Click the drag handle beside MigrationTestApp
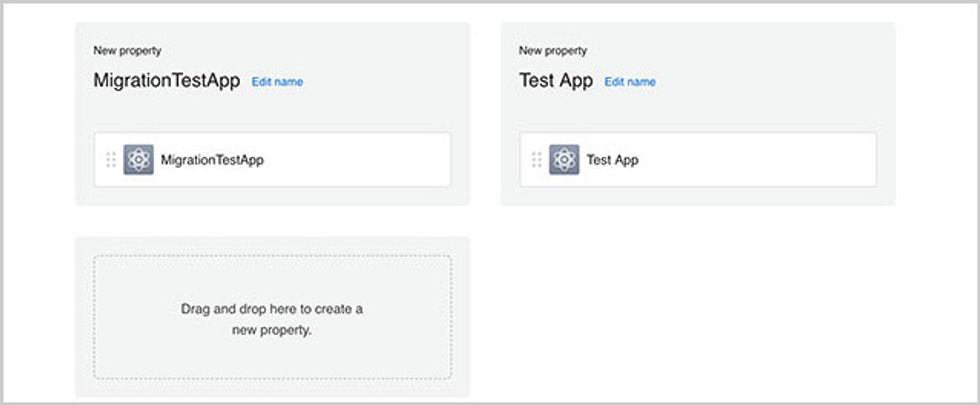Image resolution: width=980 pixels, height=405 pixels. click(x=111, y=160)
